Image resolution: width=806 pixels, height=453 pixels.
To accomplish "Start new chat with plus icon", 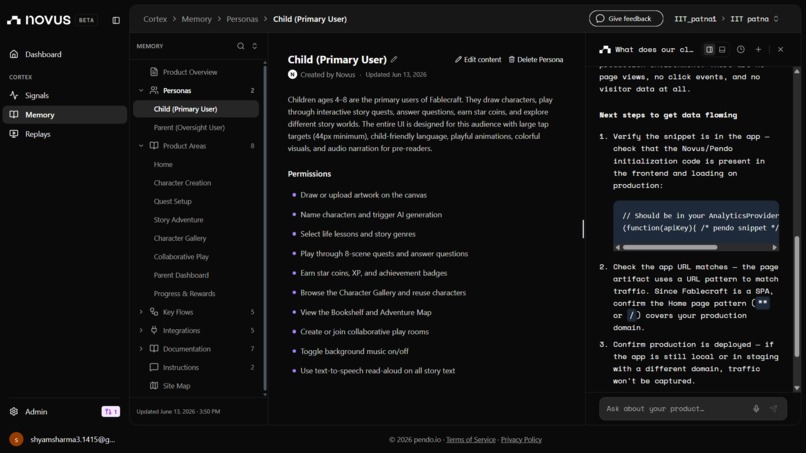I will [758, 49].
